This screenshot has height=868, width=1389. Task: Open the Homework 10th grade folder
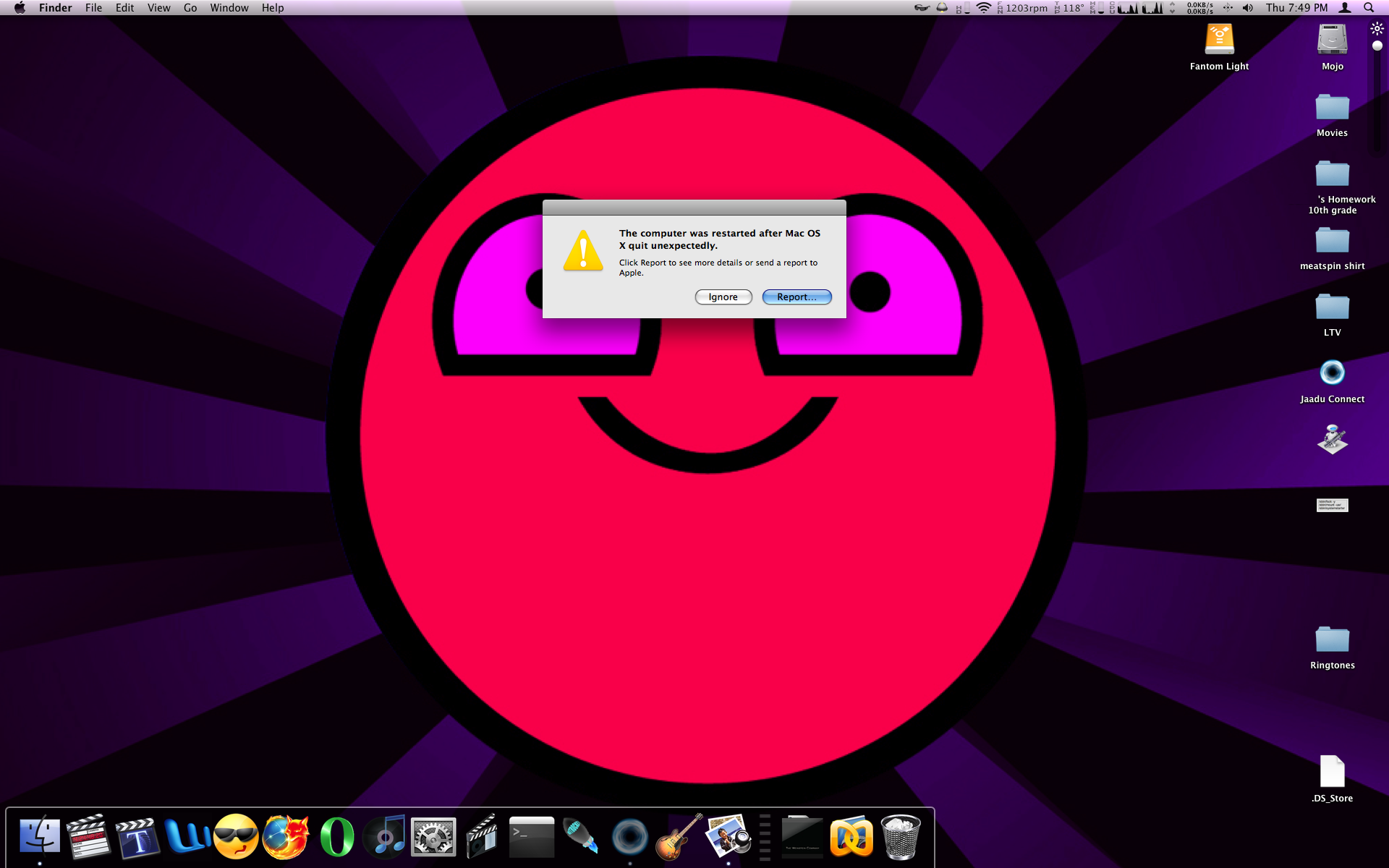click(x=1332, y=174)
